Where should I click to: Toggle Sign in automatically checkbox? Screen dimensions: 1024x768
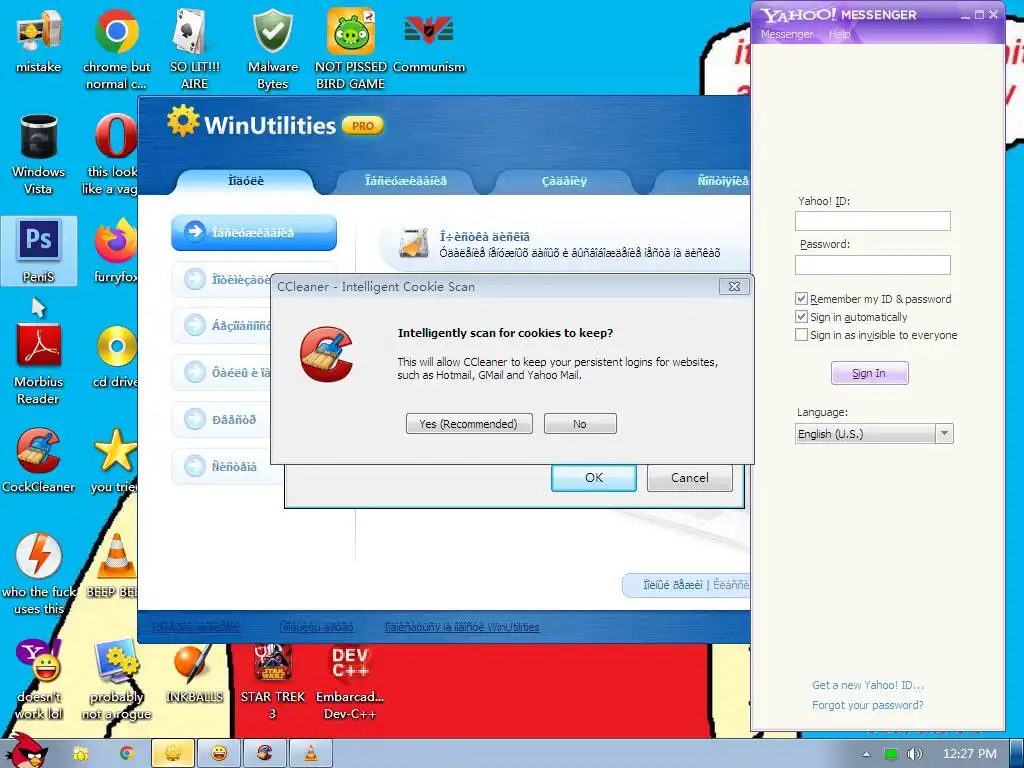(x=801, y=317)
